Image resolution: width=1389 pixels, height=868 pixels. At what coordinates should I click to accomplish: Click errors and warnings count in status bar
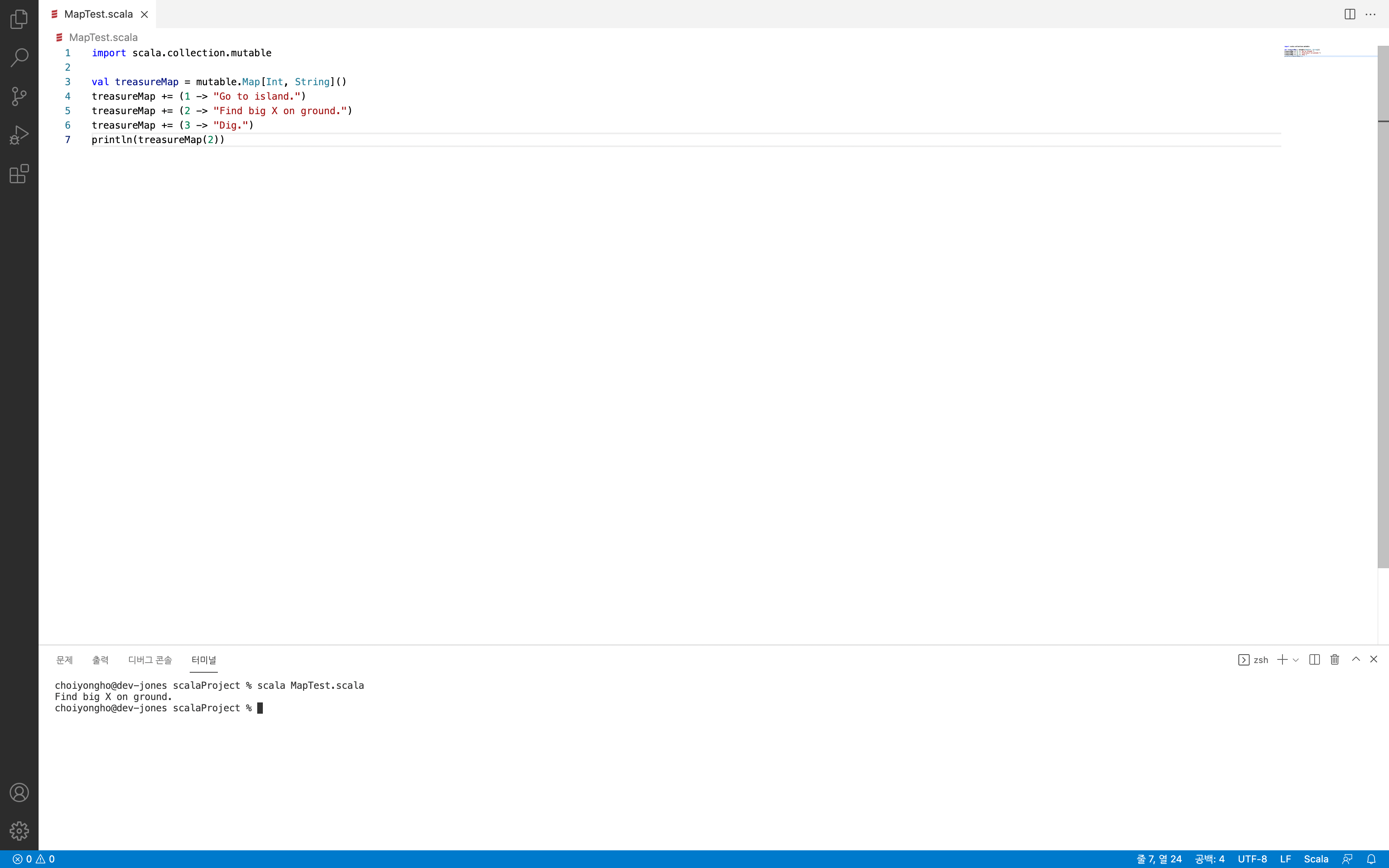[x=34, y=859]
